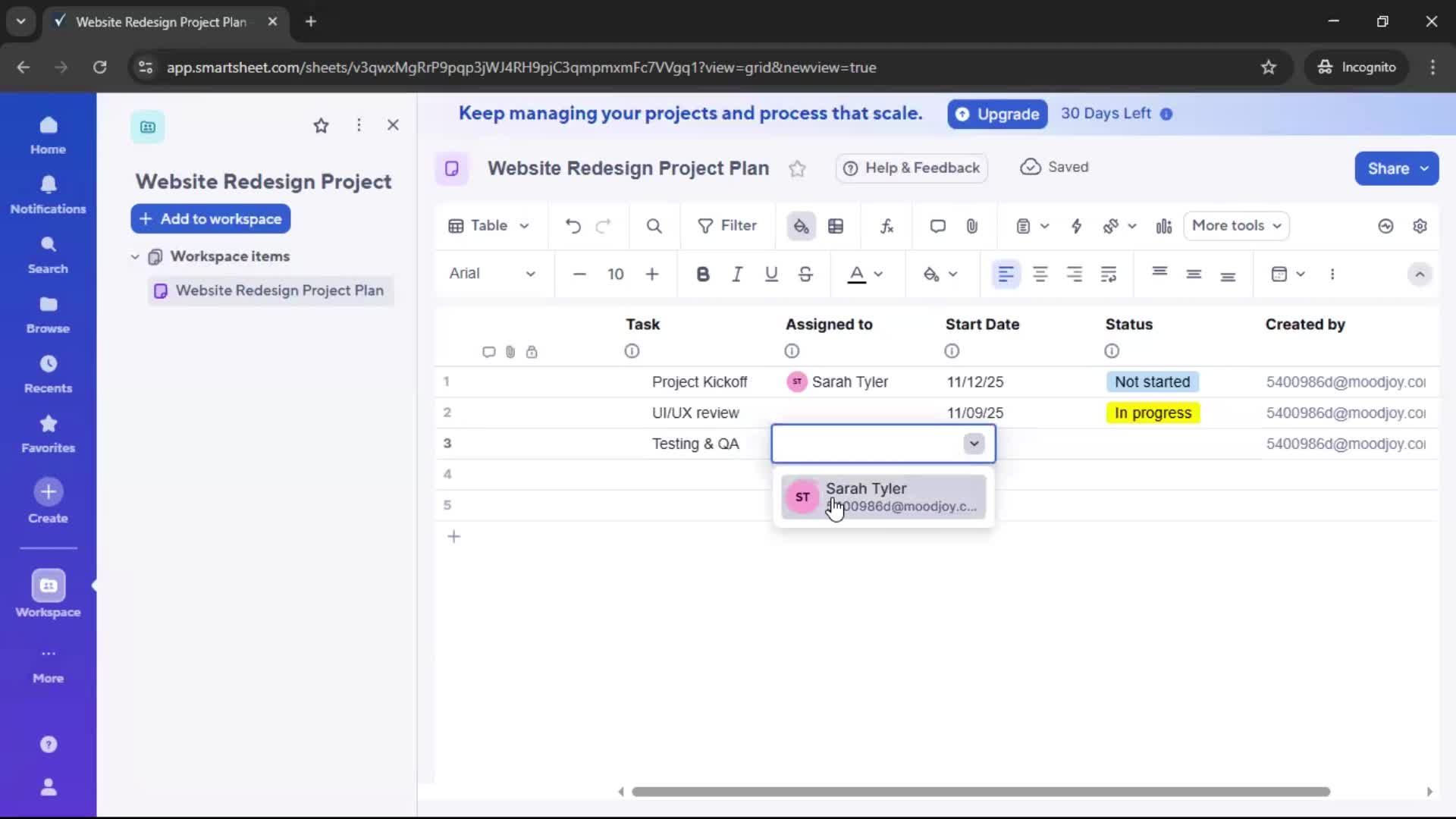Expand the More tools dropdown

[1236, 226]
